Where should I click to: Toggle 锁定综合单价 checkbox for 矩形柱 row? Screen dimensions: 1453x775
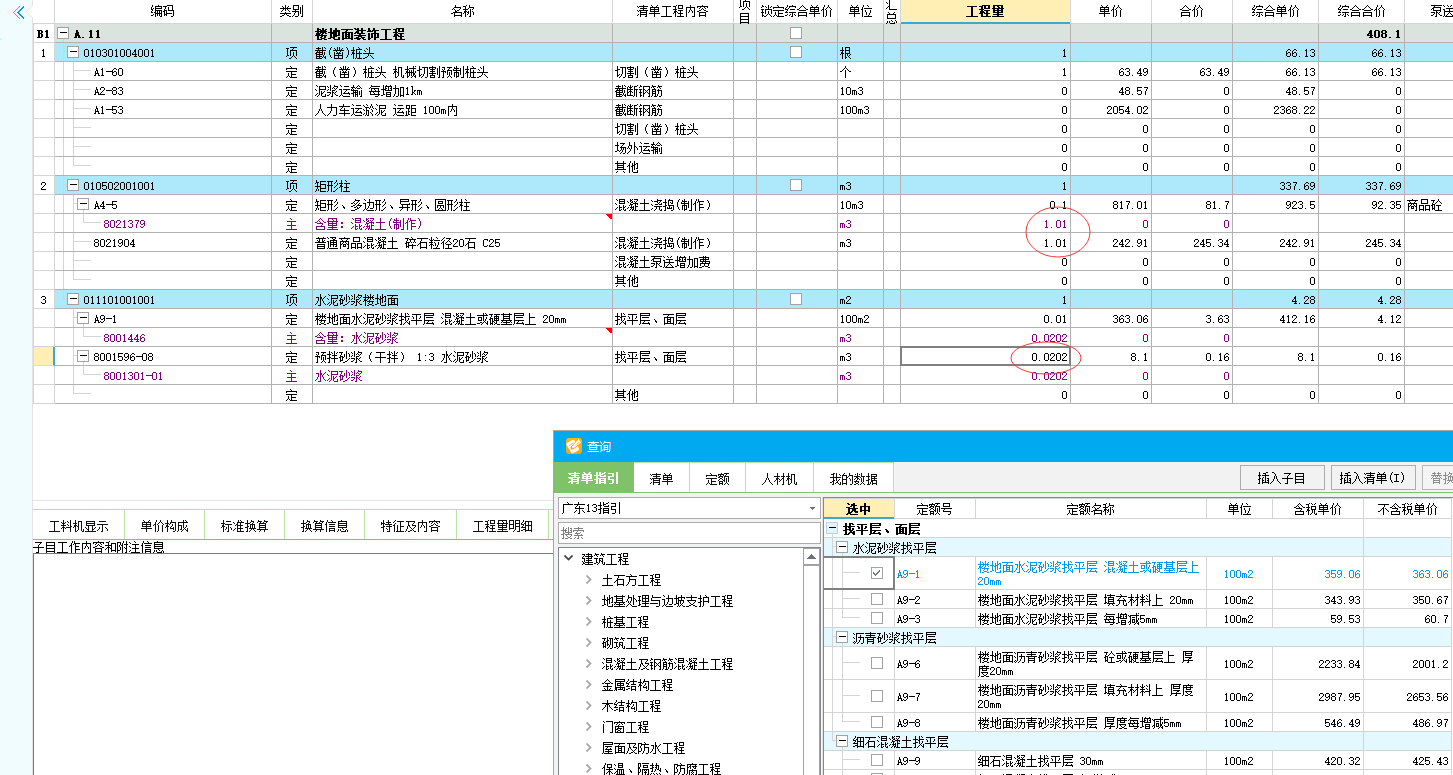[x=796, y=185]
